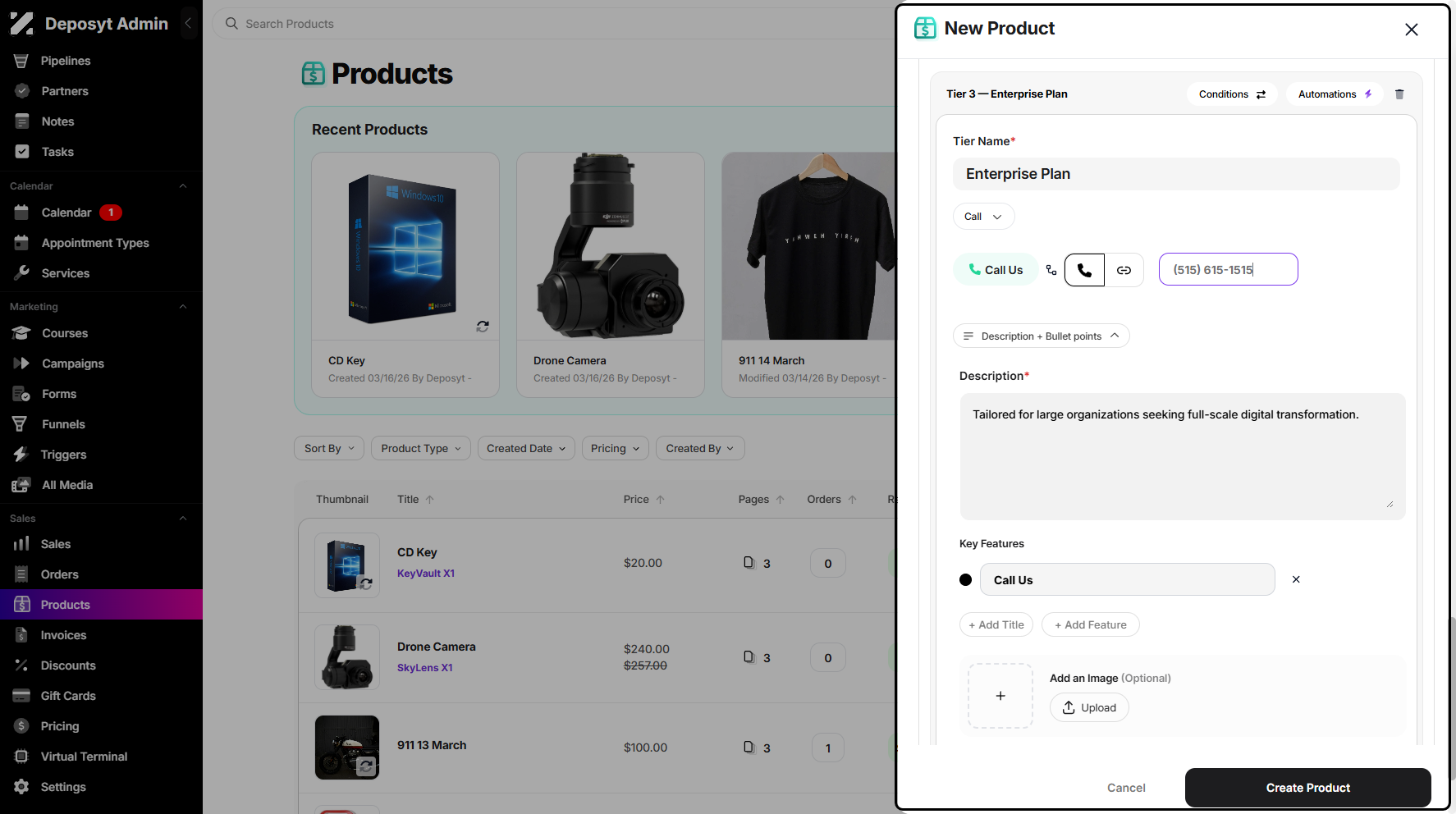Open the Created Date filter
This screenshot has width=1456, height=814.
tap(526, 448)
